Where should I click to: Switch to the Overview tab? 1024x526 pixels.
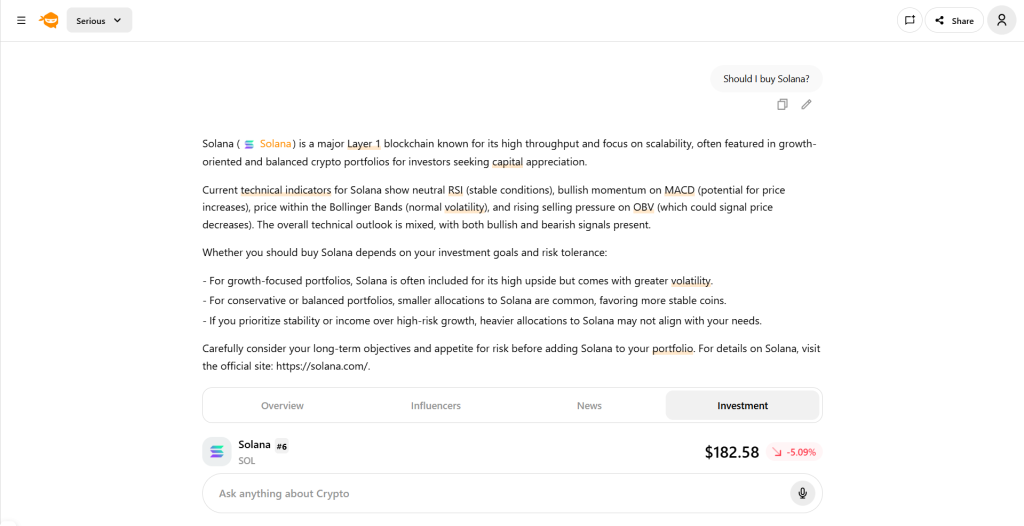pyautogui.click(x=282, y=406)
